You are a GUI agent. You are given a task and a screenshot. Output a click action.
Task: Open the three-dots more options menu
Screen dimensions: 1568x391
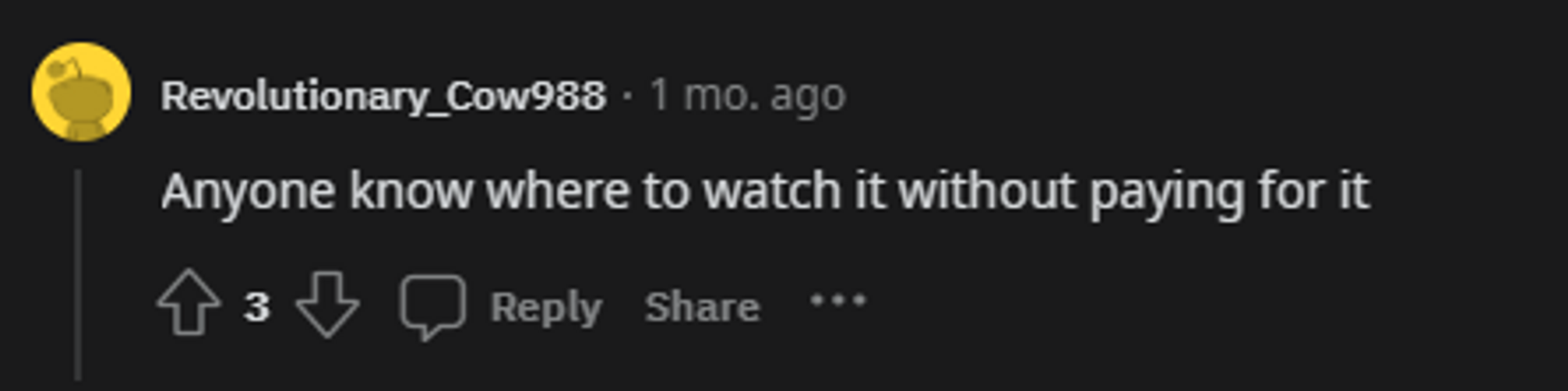coord(838,300)
